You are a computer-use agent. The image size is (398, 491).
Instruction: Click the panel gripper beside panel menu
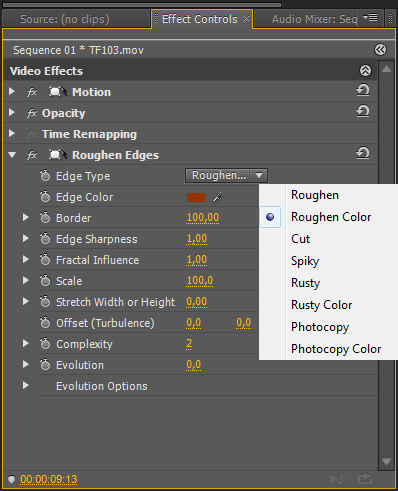point(390,18)
